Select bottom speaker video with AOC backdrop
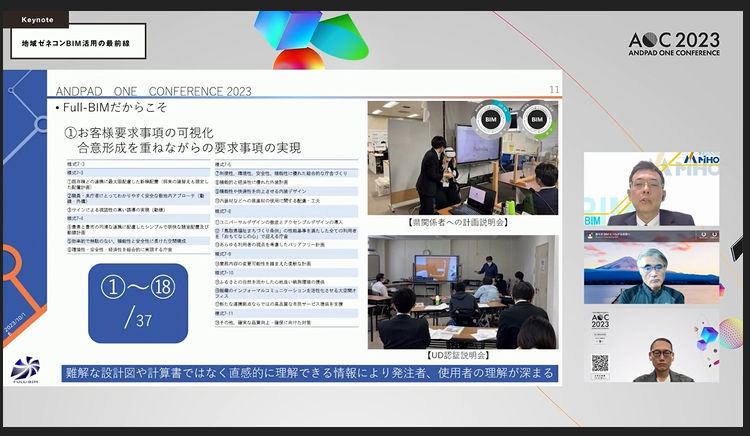The height and width of the screenshot is (436, 750). coord(651,345)
